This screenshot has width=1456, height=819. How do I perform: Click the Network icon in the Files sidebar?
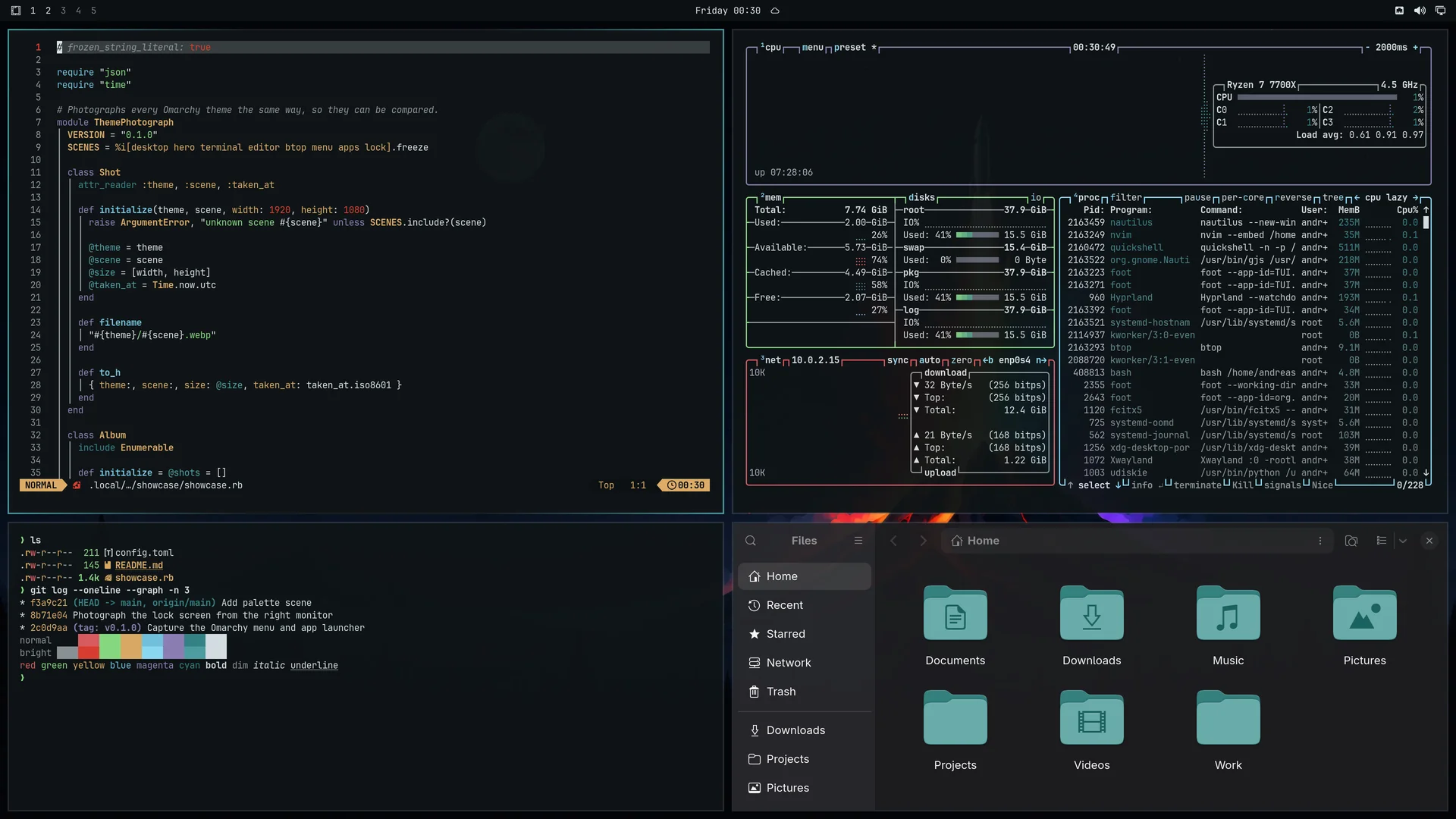(x=754, y=663)
